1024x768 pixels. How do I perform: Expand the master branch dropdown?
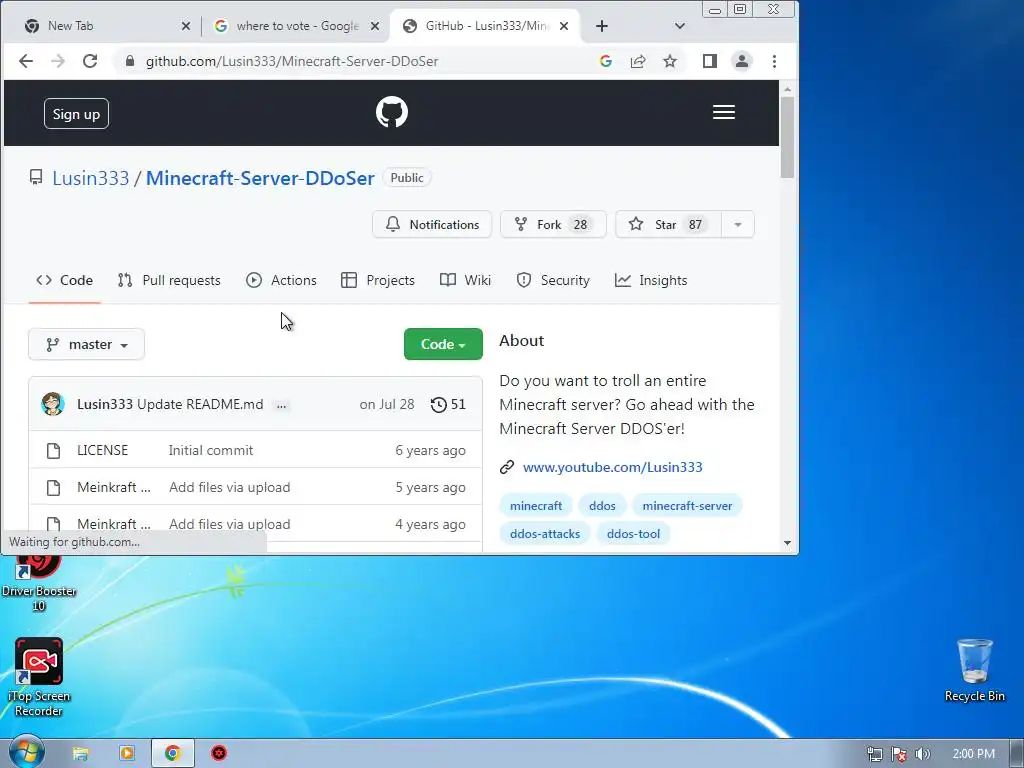pyautogui.click(x=86, y=344)
